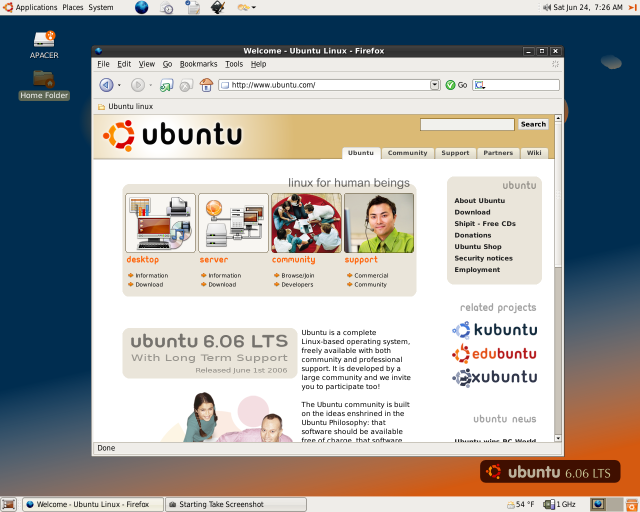Click the Stop loading icon
This screenshot has width=640, height=512.
[186, 85]
